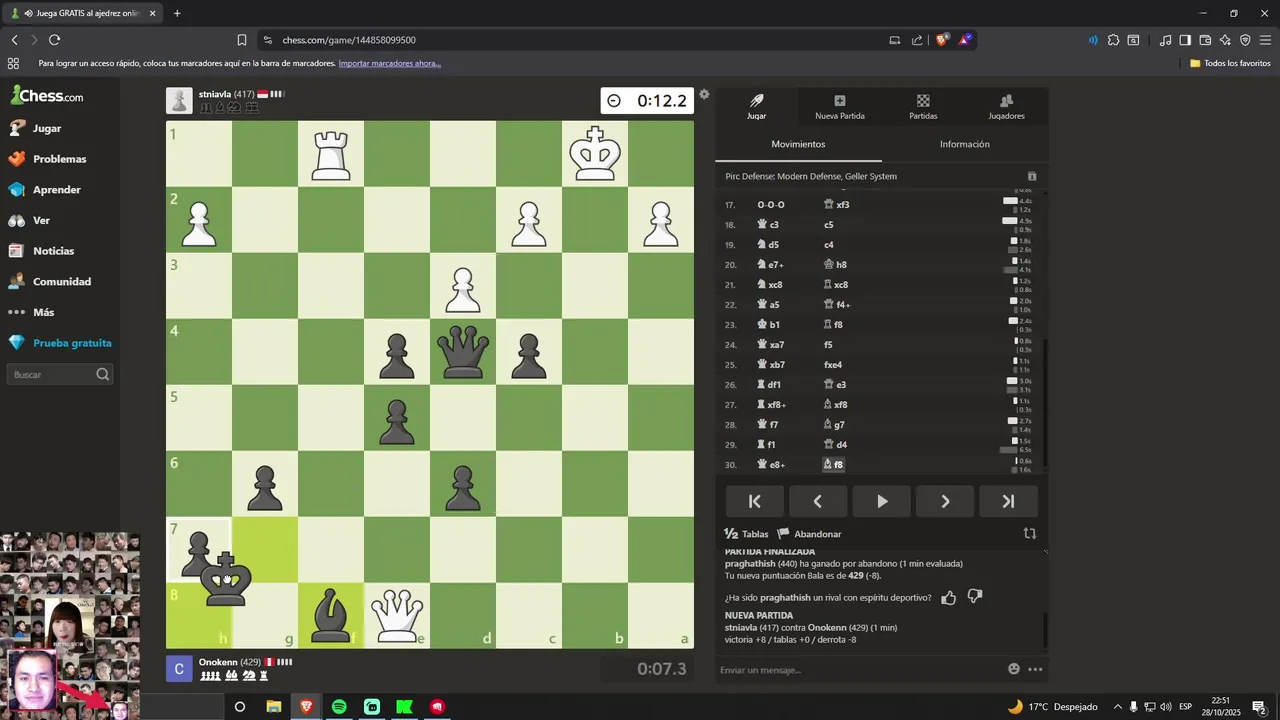Go to previous move arrow

click(818, 502)
